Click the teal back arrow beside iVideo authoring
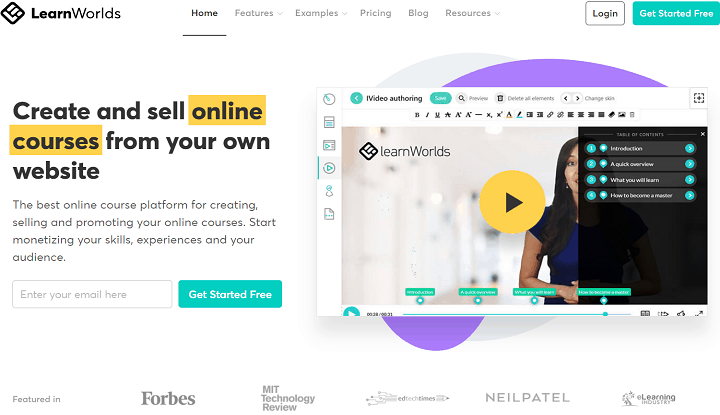 (x=356, y=98)
